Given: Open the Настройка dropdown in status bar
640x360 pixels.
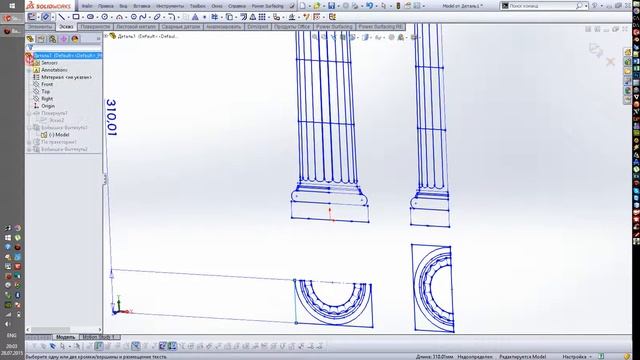Looking at the screenshot, I should [x=577, y=357].
